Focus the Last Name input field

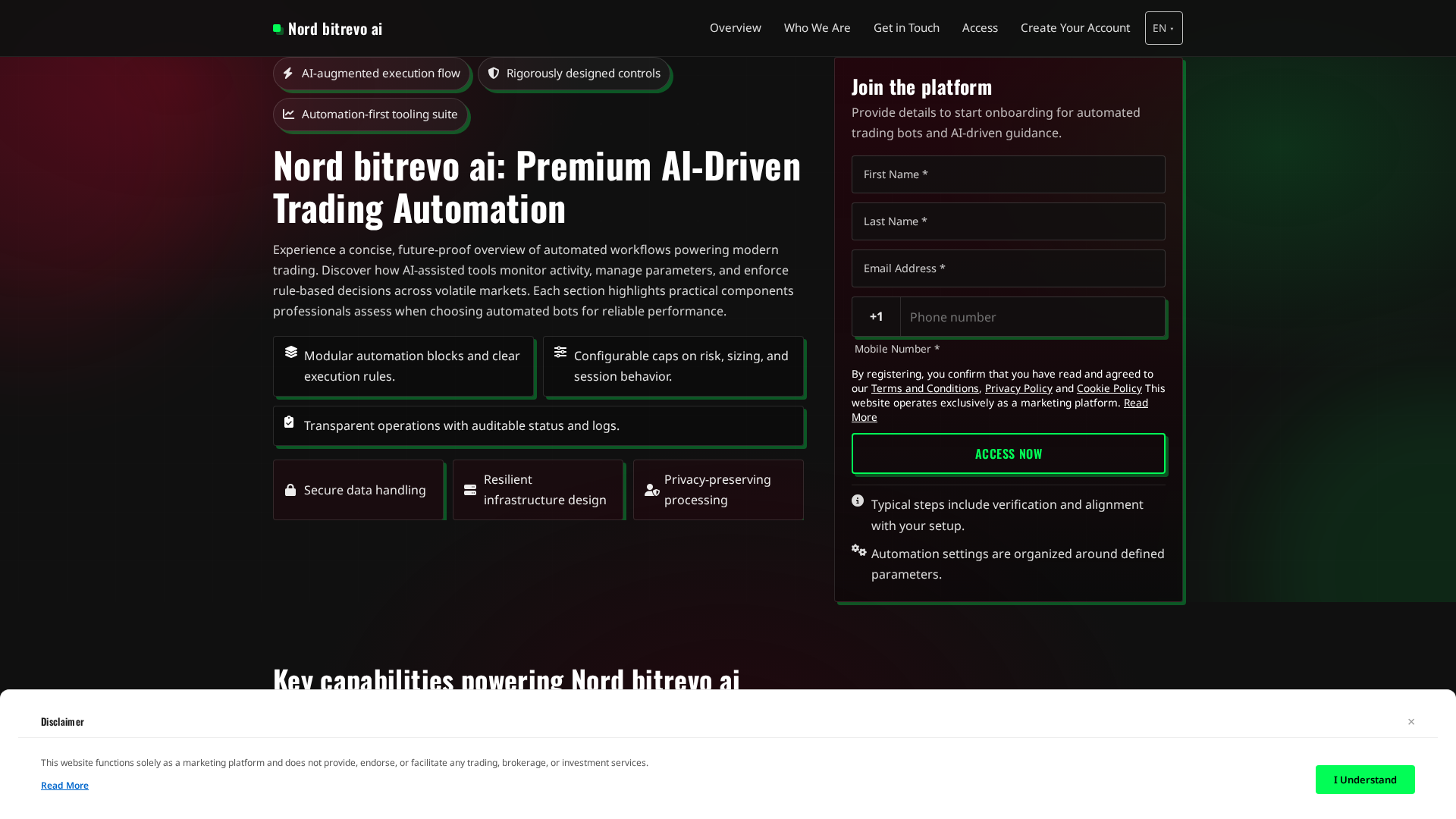point(1009,221)
